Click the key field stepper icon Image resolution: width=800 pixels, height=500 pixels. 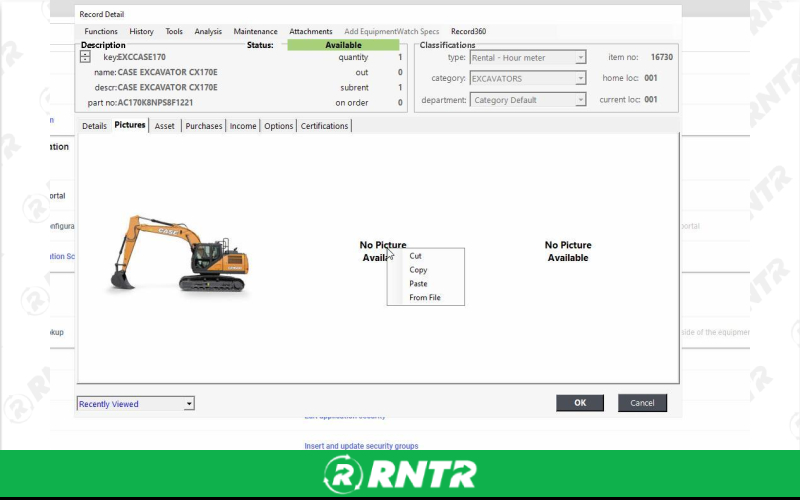coord(85,57)
